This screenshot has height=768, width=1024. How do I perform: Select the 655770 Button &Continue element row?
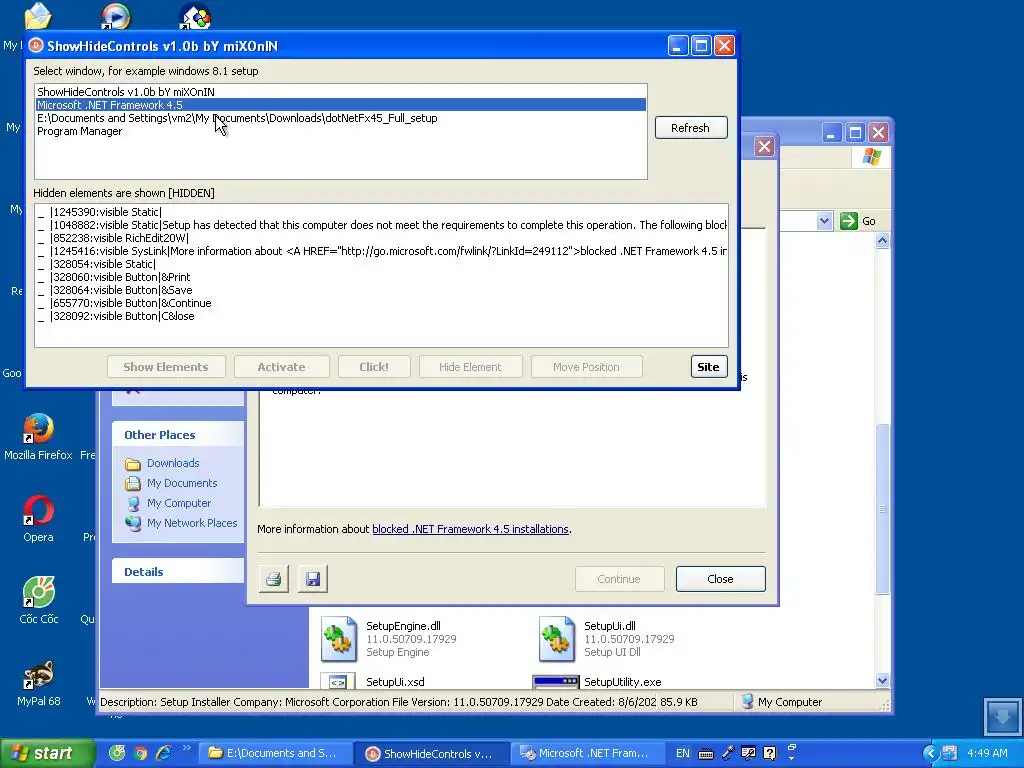pos(381,303)
